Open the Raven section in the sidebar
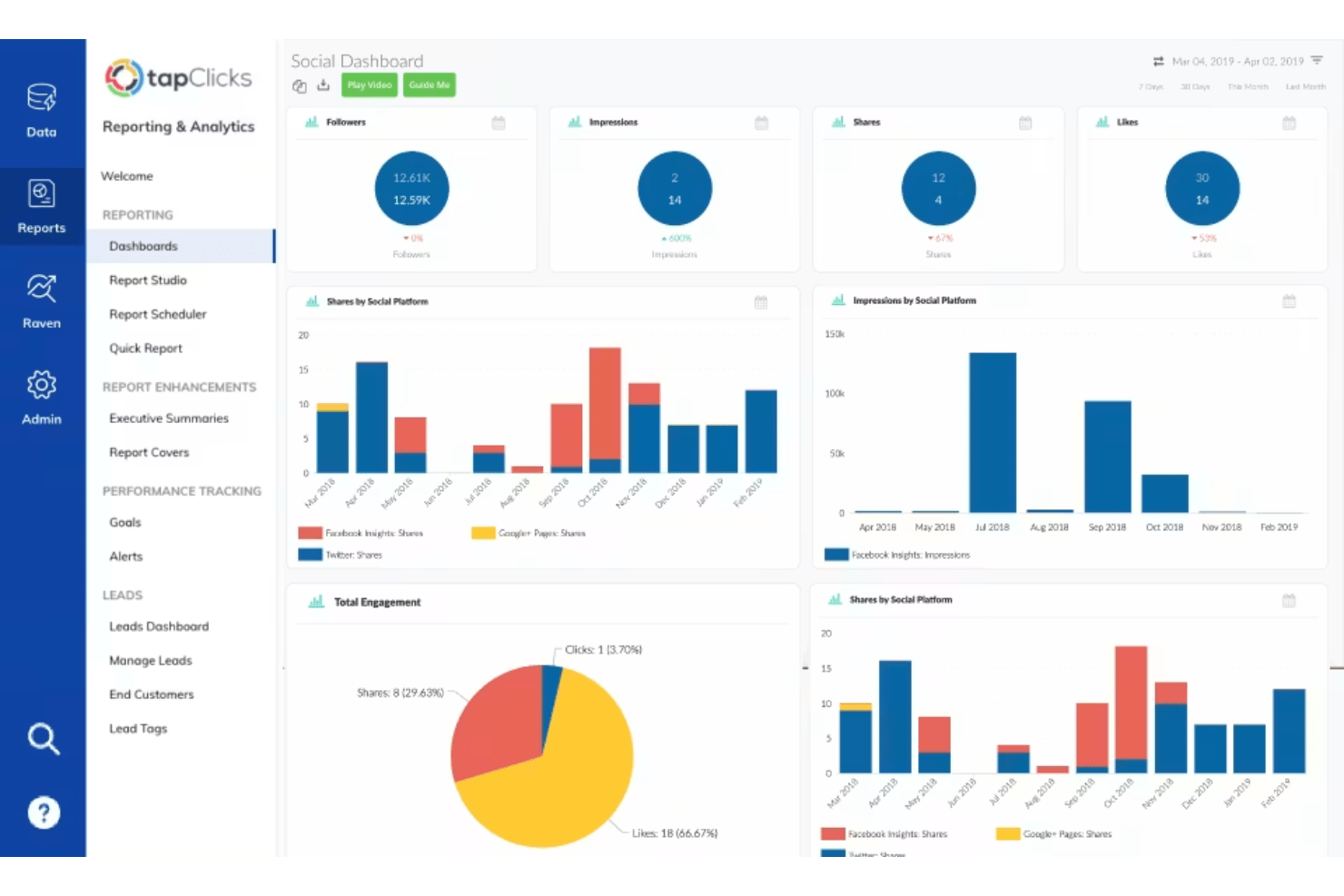This screenshot has height=896, width=1344. tap(42, 302)
